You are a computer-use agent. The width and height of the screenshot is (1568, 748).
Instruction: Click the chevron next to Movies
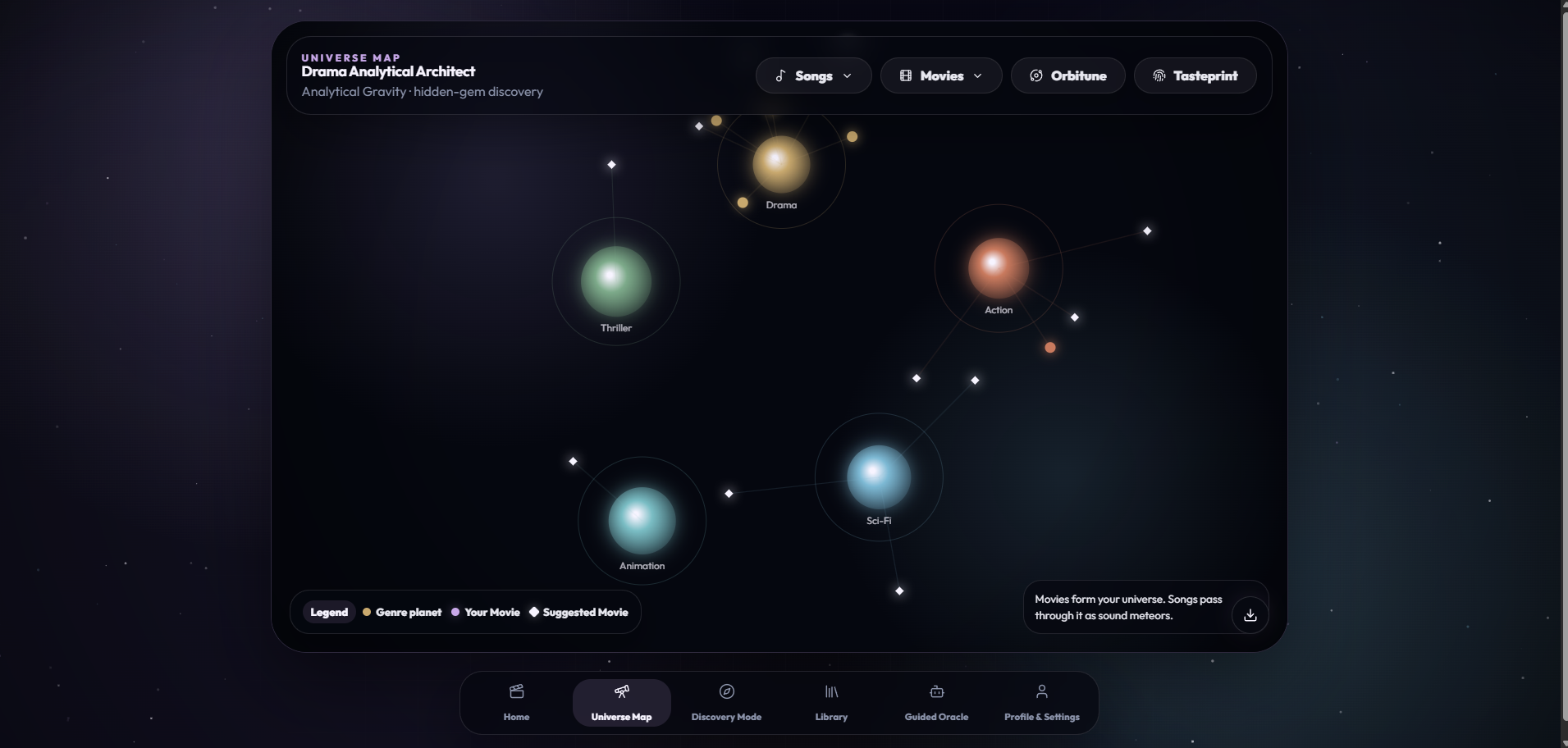coord(977,75)
